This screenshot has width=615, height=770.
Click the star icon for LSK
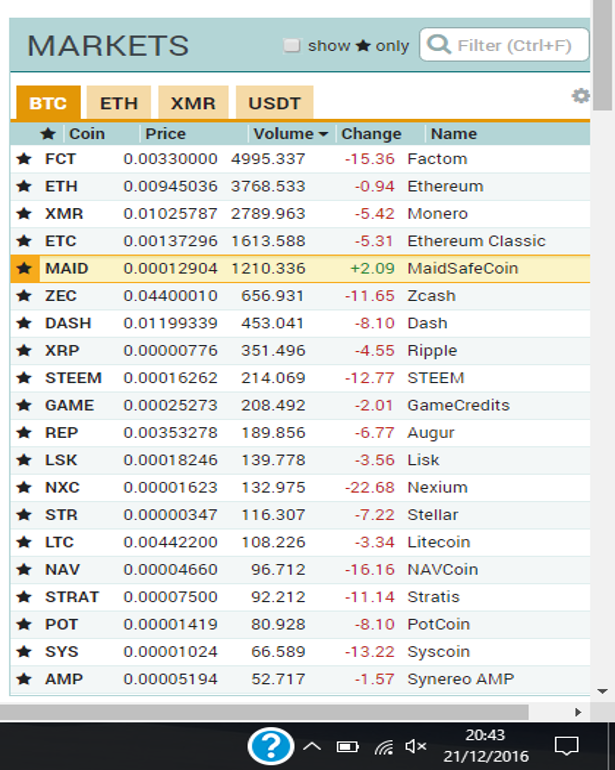24,460
